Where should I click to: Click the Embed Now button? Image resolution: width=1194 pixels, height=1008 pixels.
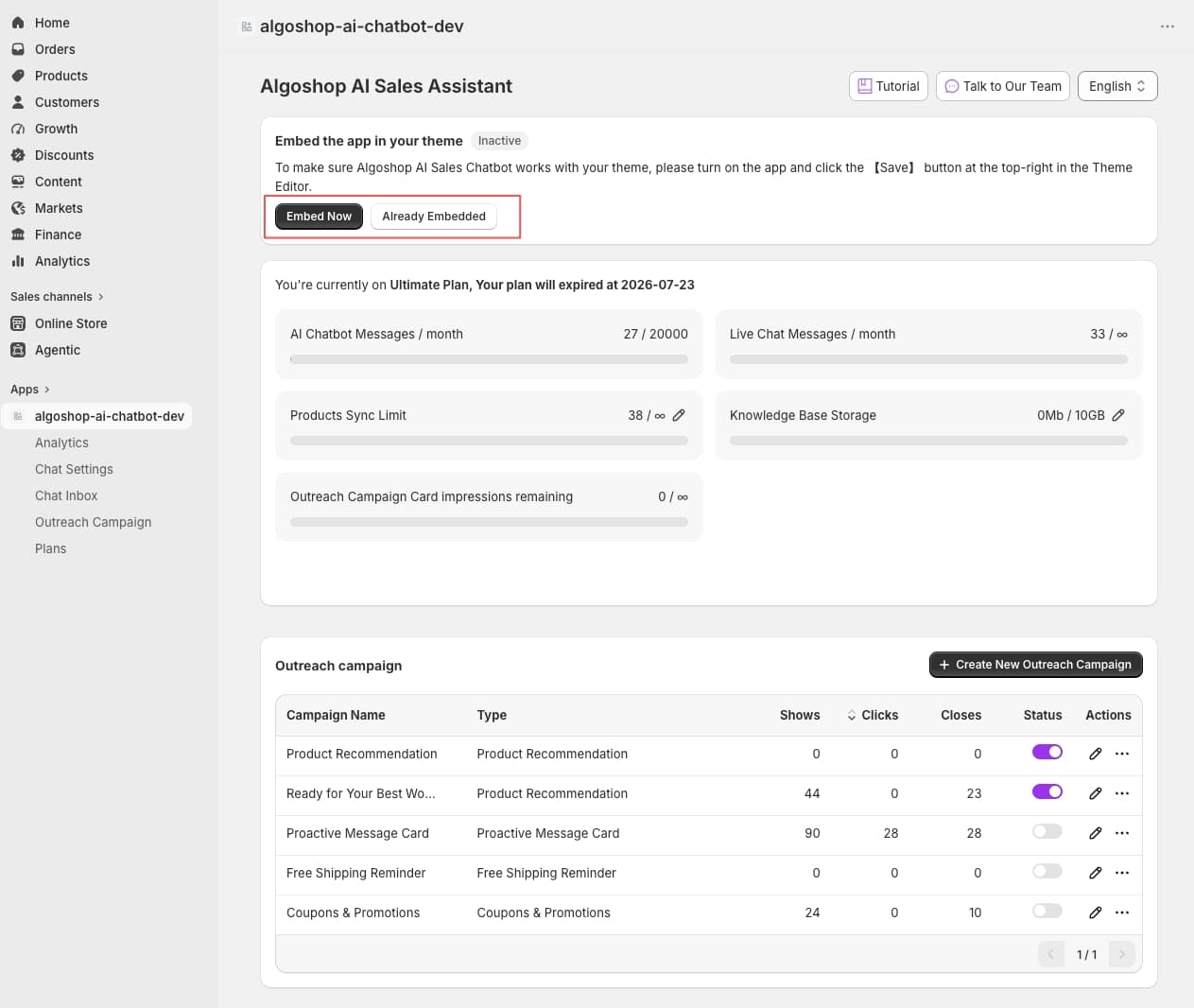click(x=319, y=217)
